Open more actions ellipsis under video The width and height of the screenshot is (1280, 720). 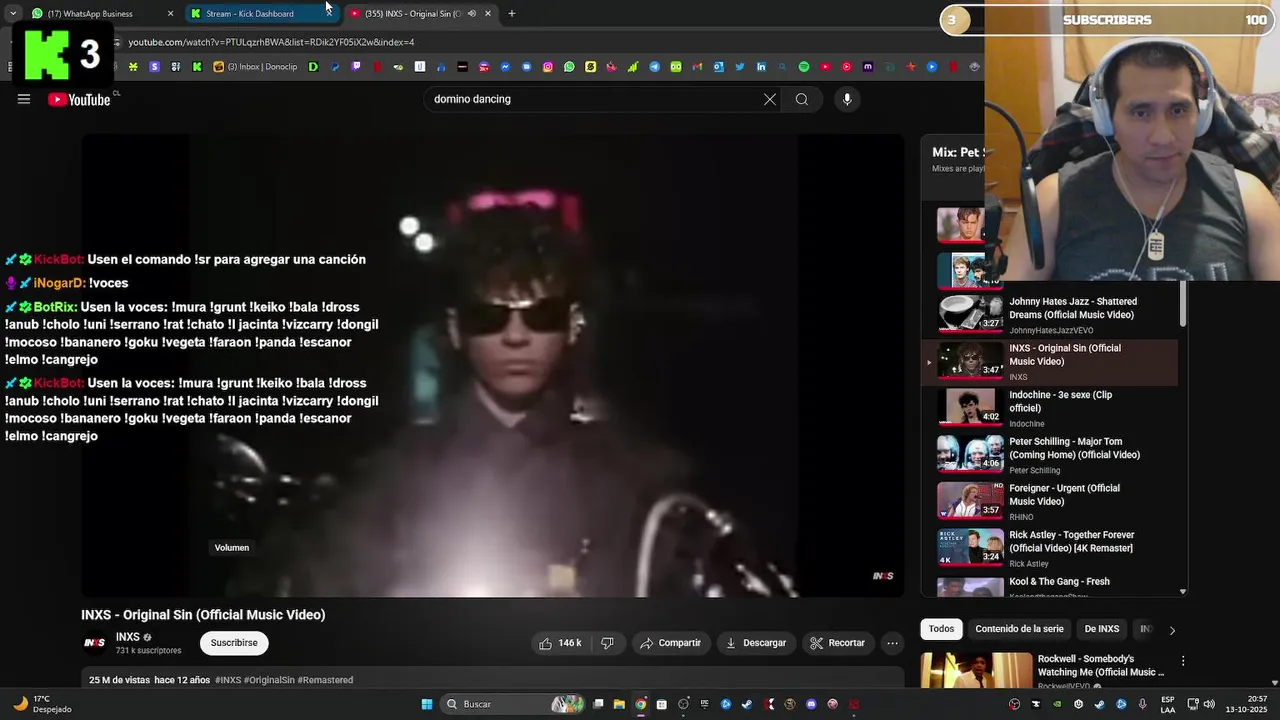click(x=892, y=643)
